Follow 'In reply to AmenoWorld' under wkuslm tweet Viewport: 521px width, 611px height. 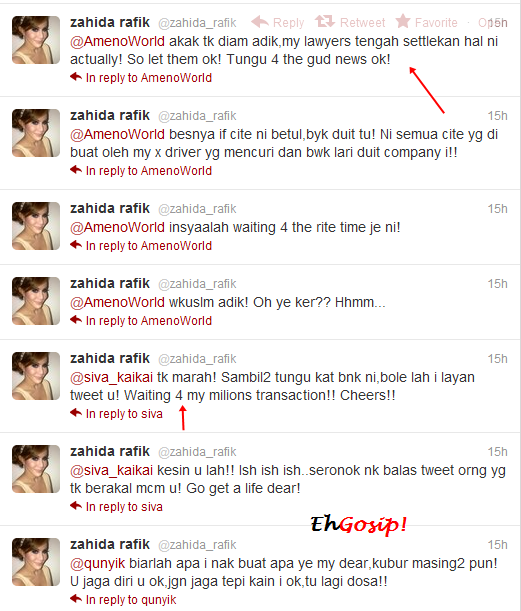click(149, 321)
